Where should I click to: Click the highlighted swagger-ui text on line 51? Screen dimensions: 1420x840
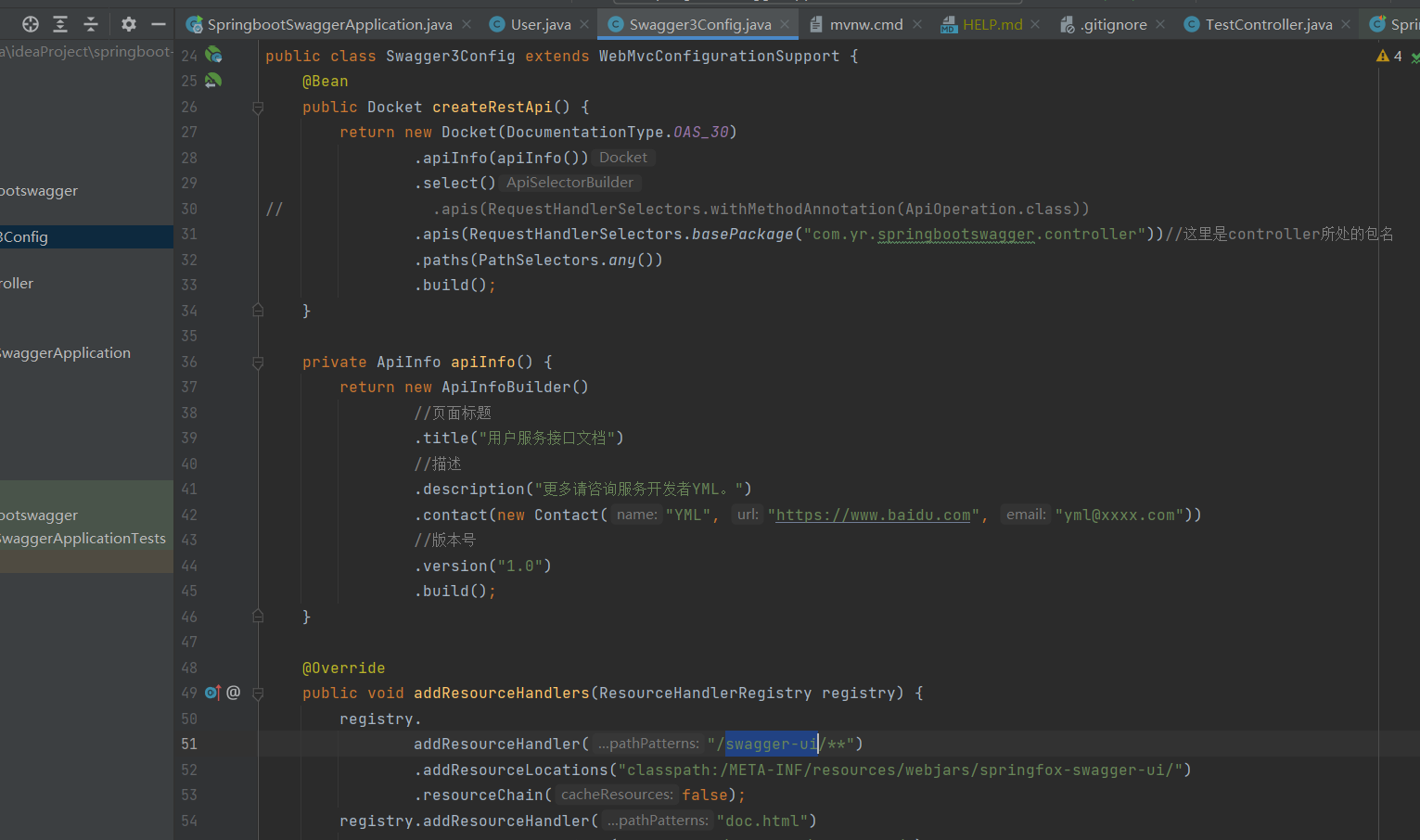tap(771, 744)
